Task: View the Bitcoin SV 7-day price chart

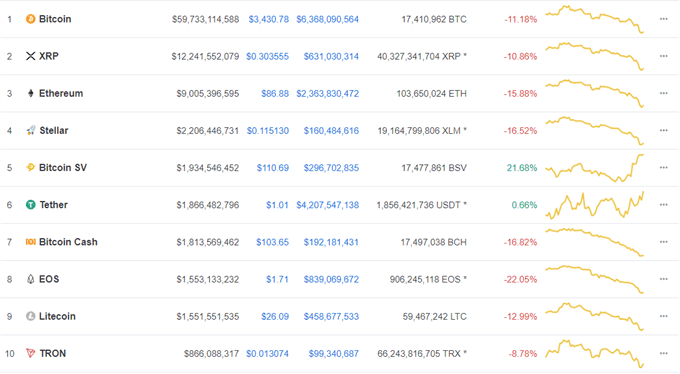Action: (x=595, y=168)
